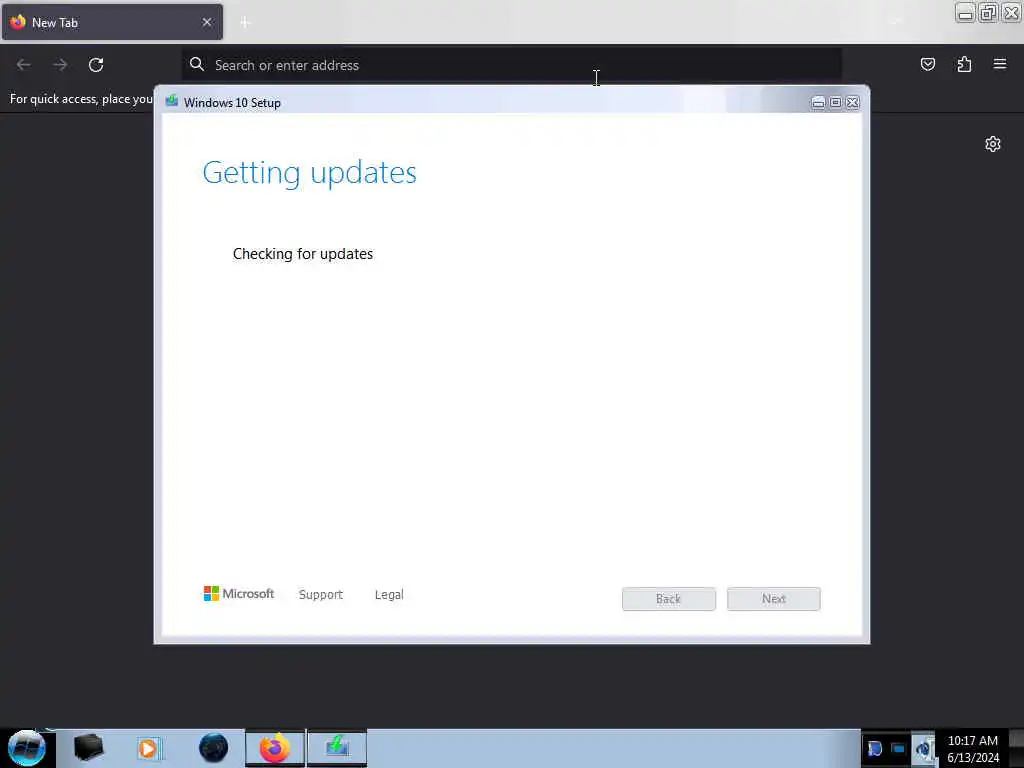Minimize the Windows 10 Setup window

(x=818, y=103)
